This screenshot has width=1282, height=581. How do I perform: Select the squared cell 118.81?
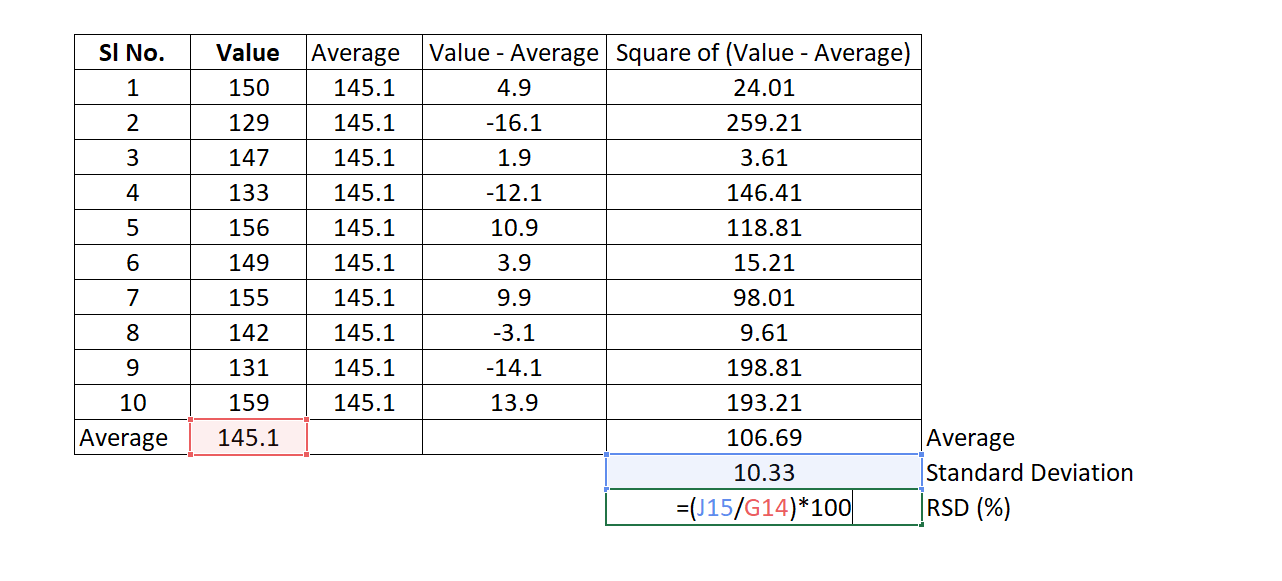(x=763, y=227)
